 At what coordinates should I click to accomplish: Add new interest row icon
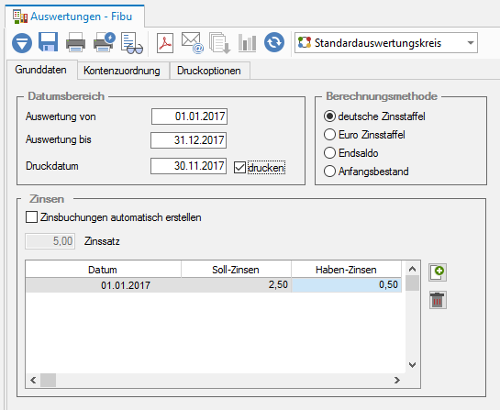pos(438,273)
